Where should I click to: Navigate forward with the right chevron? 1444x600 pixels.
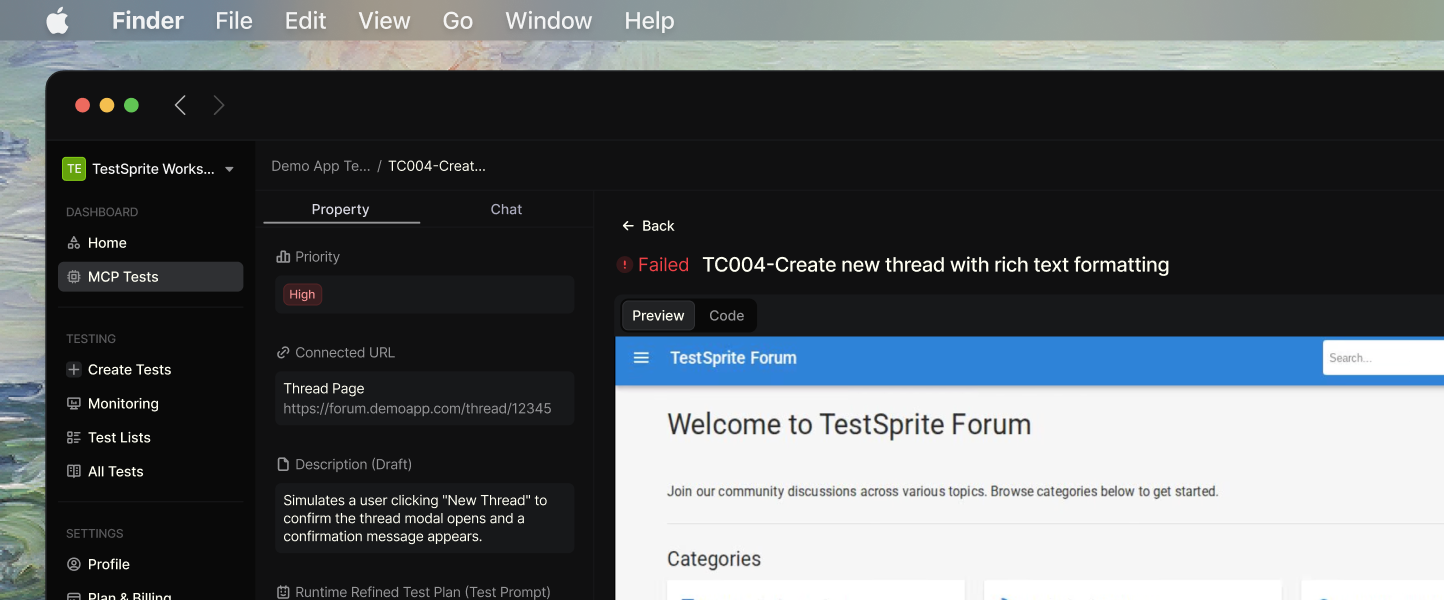click(x=219, y=105)
